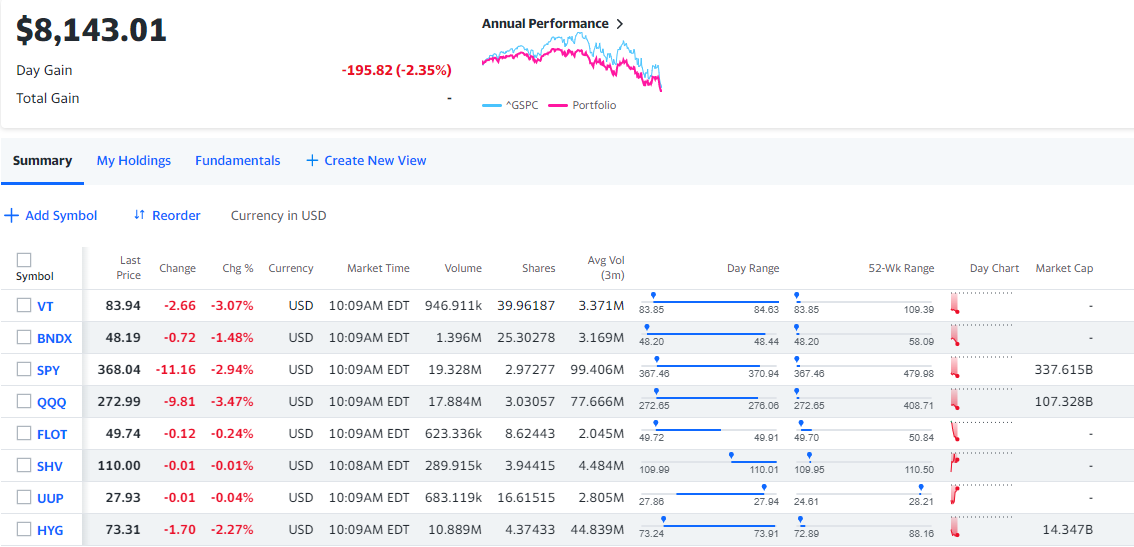
Task: Click the portfolio value $8,143.01
Action: pyautogui.click(x=92, y=30)
